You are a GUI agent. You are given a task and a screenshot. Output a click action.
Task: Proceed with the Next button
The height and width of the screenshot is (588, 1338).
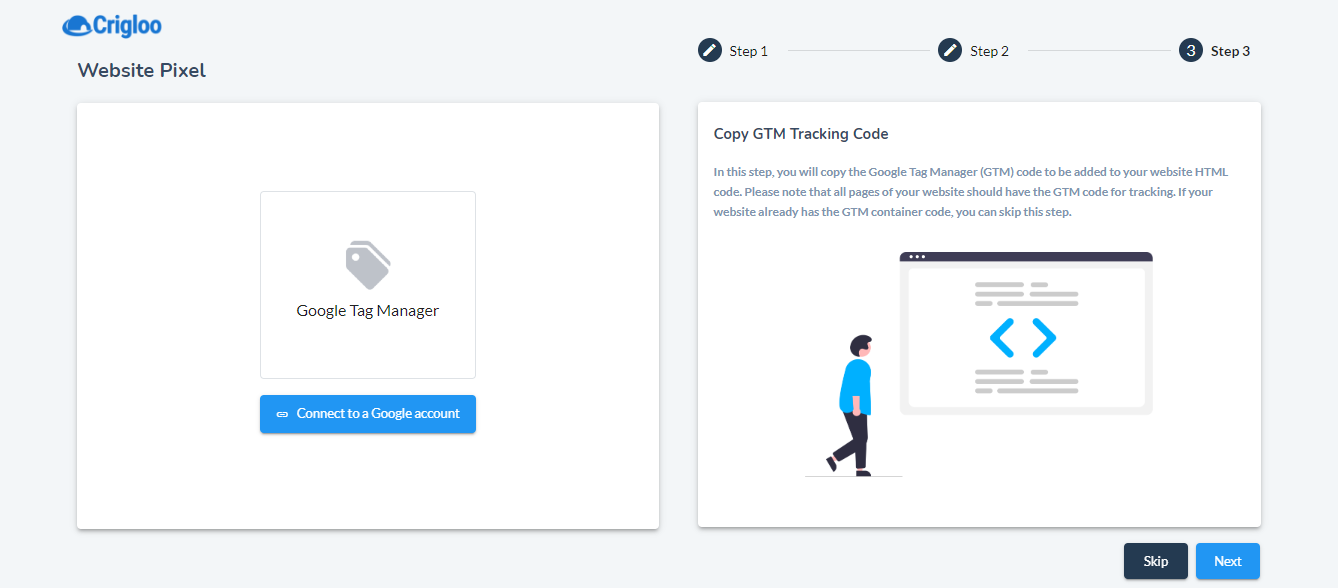tap(1228, 561)
